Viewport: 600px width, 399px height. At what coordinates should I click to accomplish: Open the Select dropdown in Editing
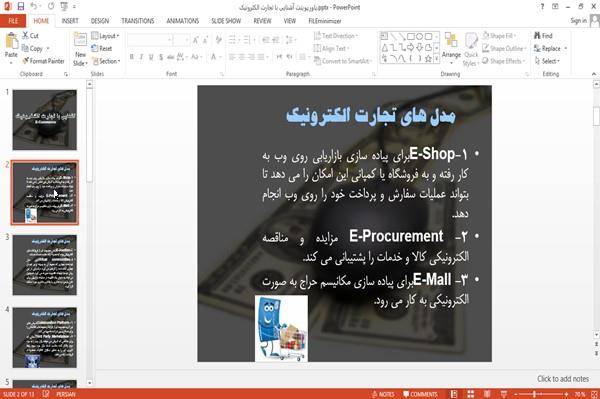(x=548, y=61)
